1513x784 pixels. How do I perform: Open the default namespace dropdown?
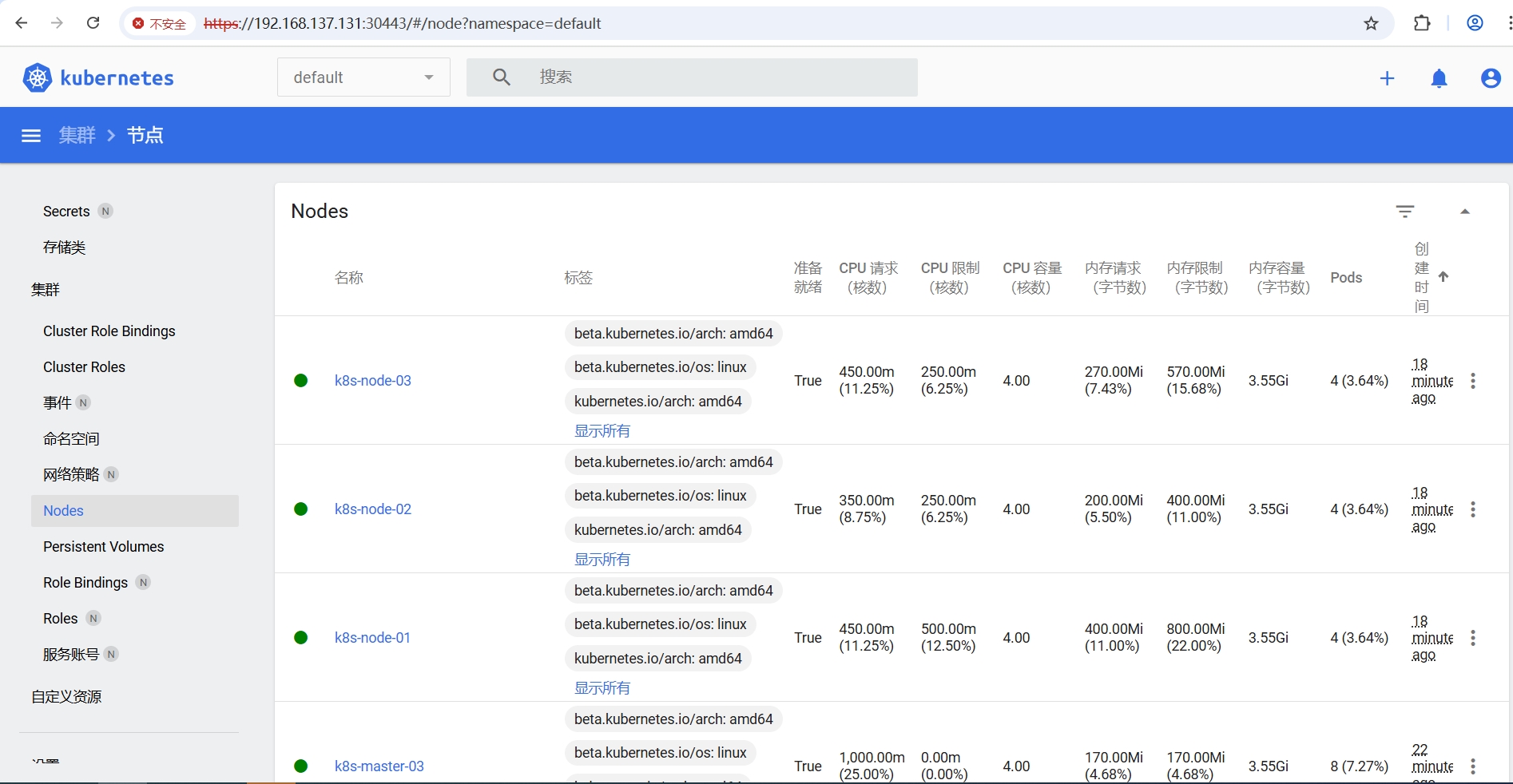(363, 77)
